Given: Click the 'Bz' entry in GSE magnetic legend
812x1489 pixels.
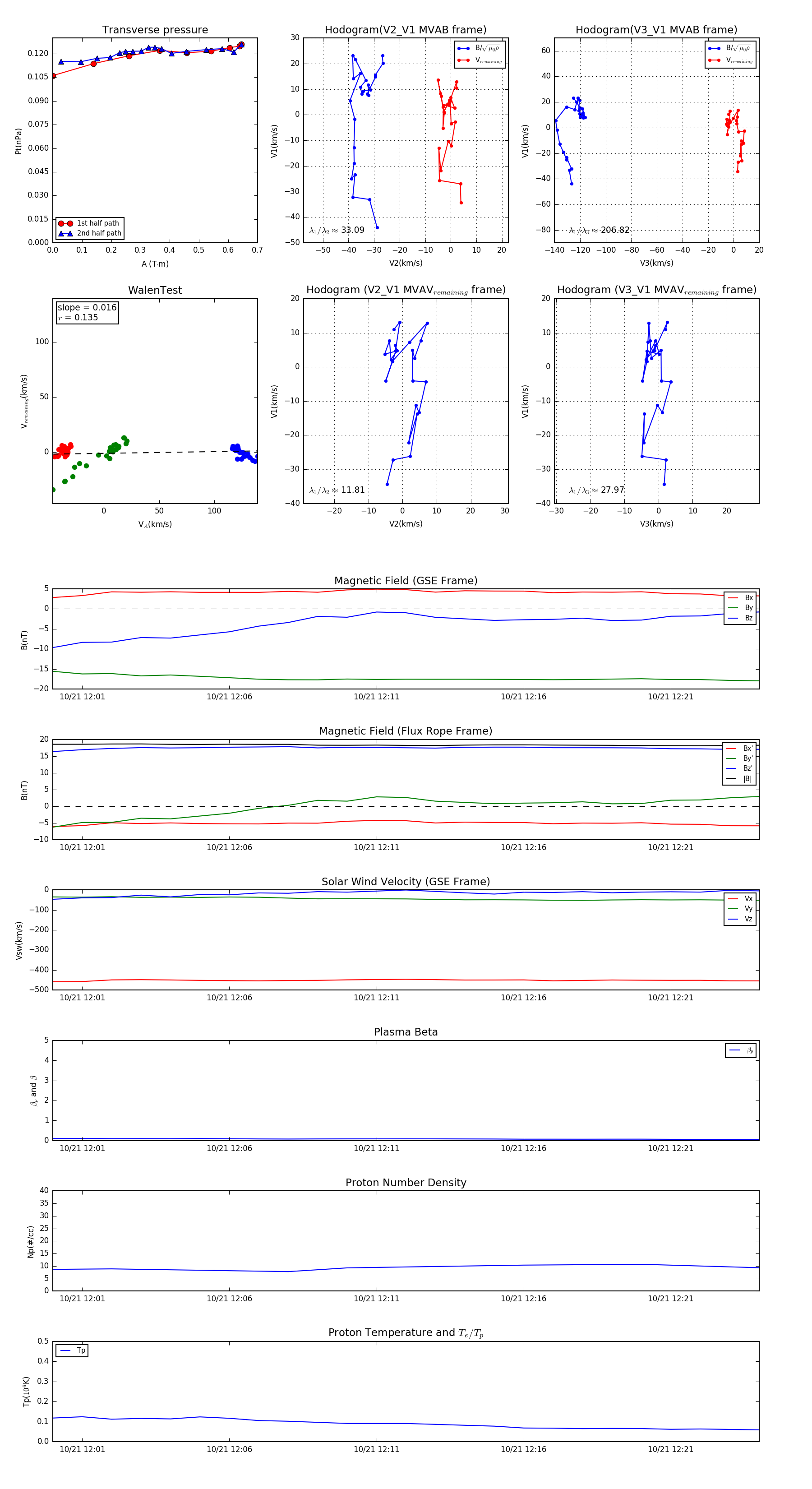Looking at the screenshot, I should tap(741, 618).
